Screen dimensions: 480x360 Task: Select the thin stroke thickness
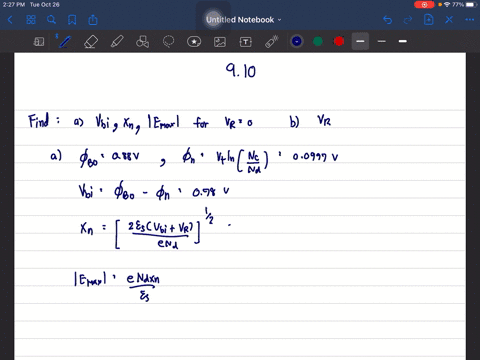click(382, 41)
